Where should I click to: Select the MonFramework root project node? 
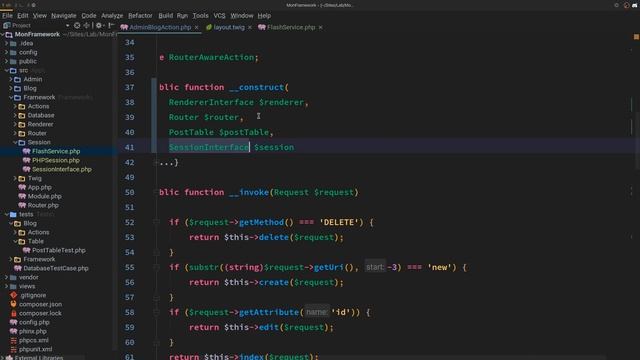pyautogui.click(x=37, y=34)
